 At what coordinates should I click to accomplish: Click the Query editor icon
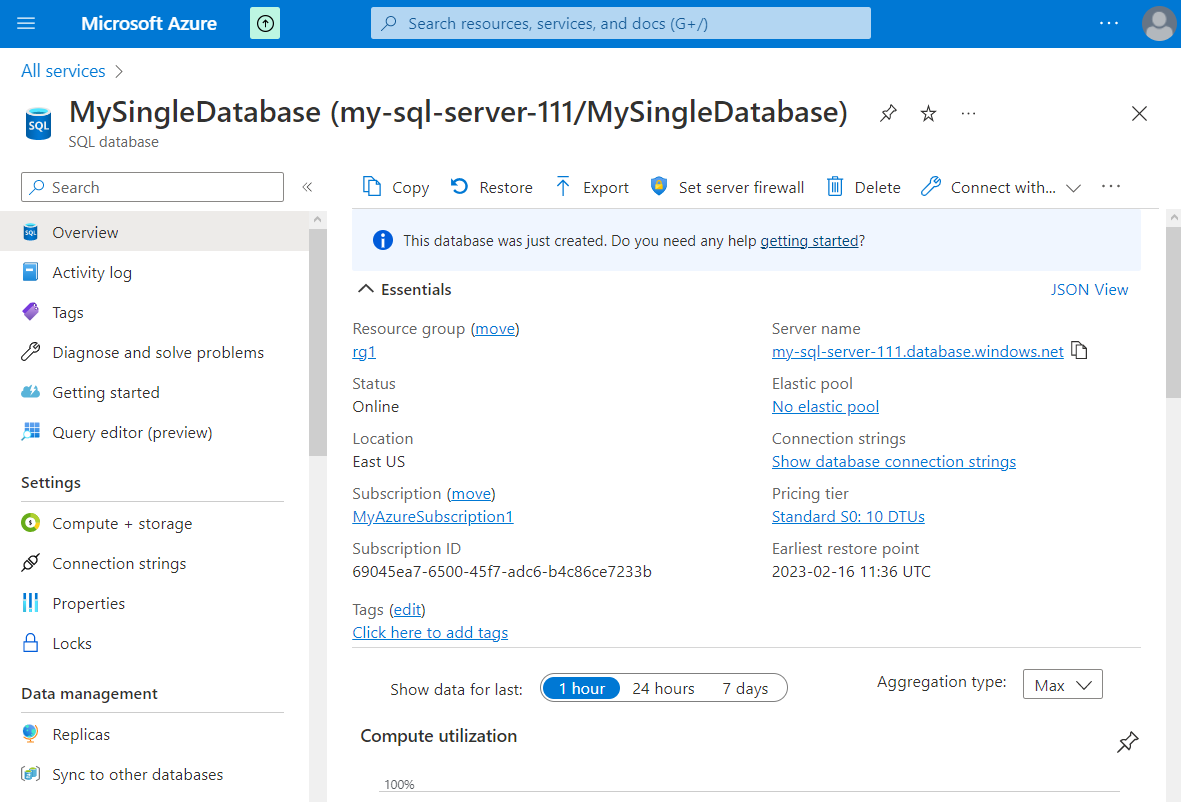[30, 431]
